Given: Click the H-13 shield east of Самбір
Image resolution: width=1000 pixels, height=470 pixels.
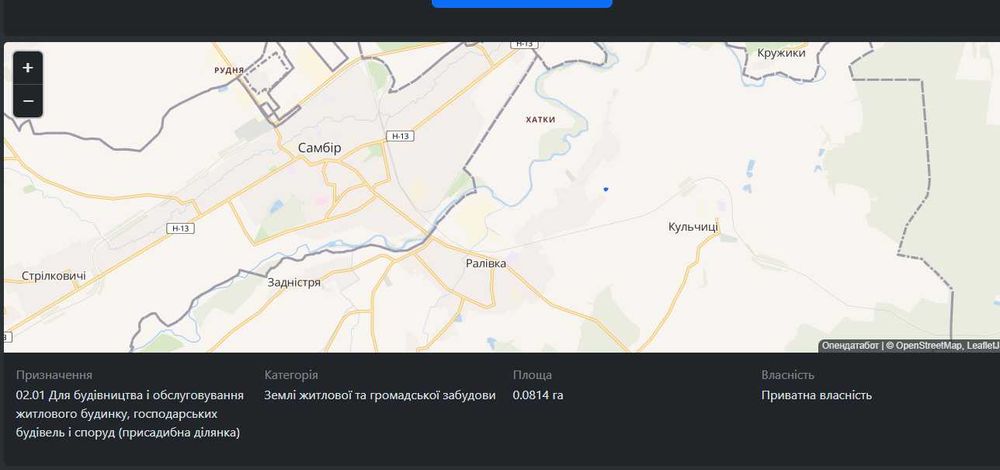Looking at the screenshot, I should pos(401,135).
